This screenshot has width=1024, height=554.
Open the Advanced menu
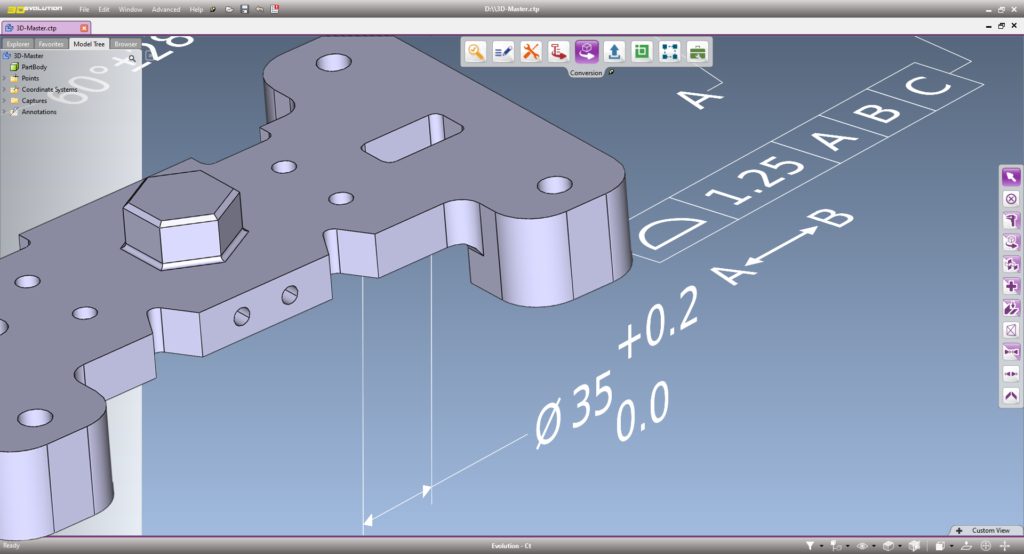pyautogui.click(x=166, y=9)
